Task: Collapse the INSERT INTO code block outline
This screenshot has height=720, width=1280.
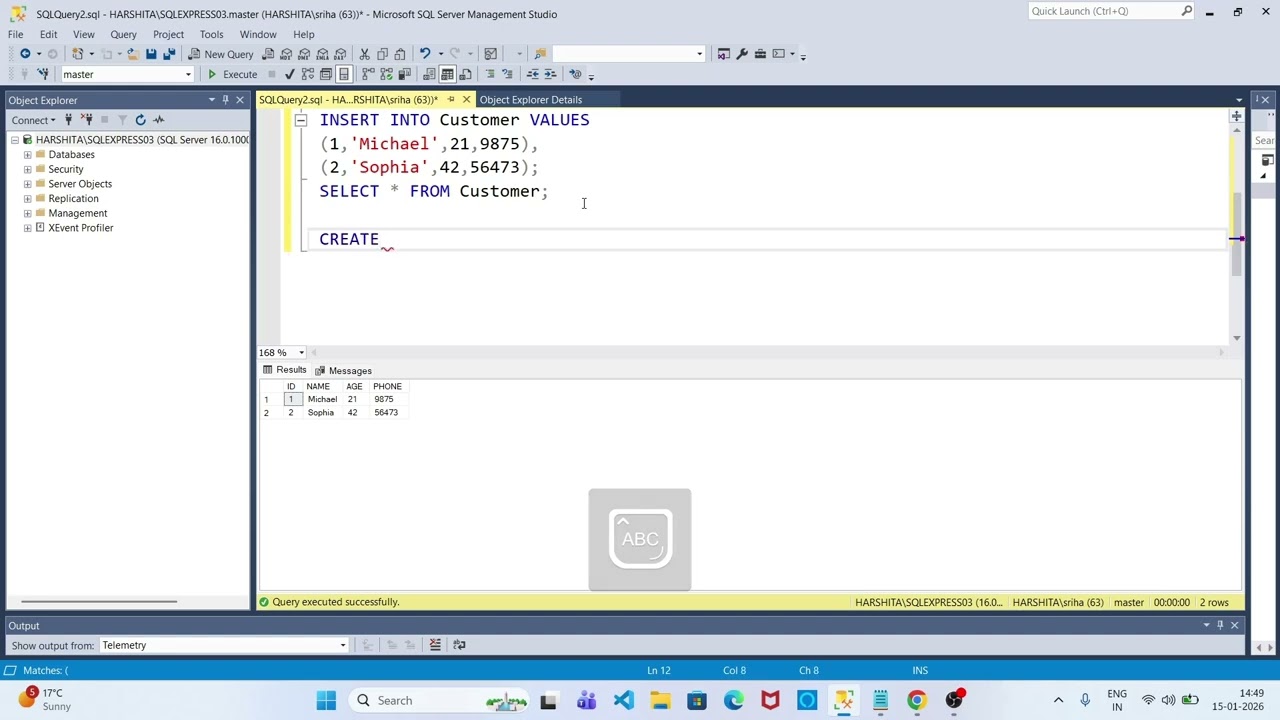Action: tap(300, 120)
